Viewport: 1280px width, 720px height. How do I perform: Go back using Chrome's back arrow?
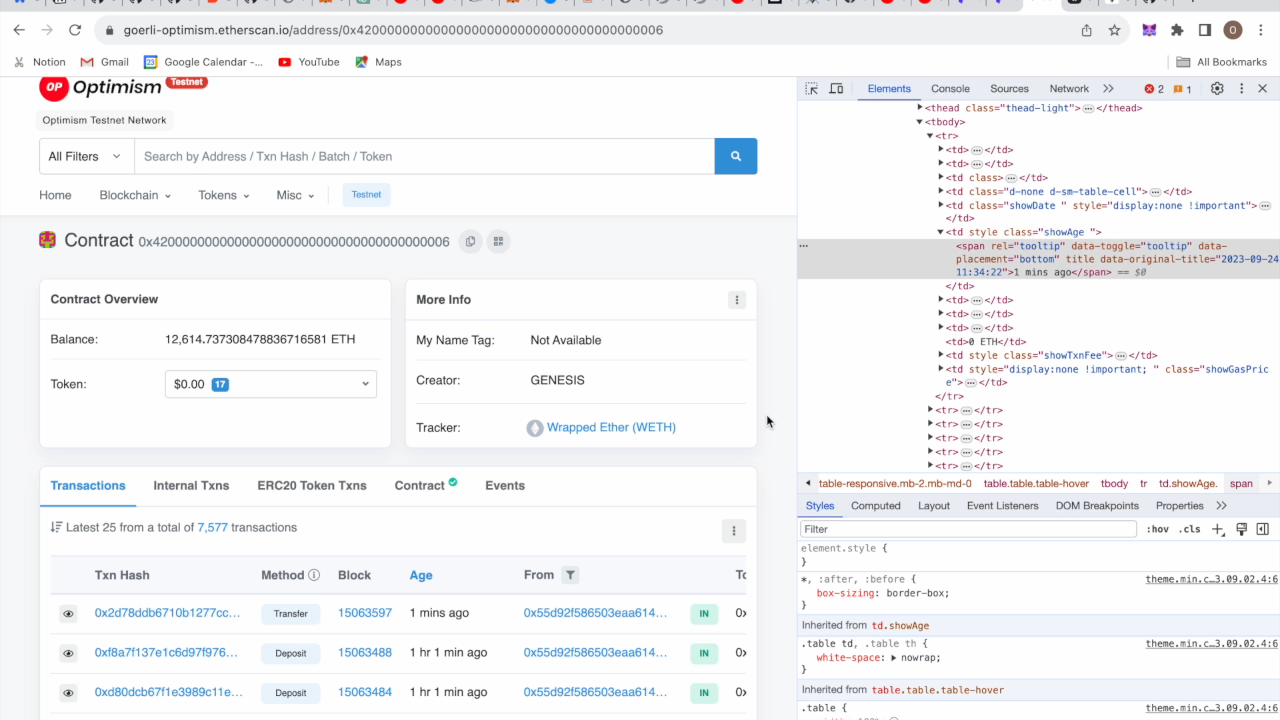coord(19,30)
